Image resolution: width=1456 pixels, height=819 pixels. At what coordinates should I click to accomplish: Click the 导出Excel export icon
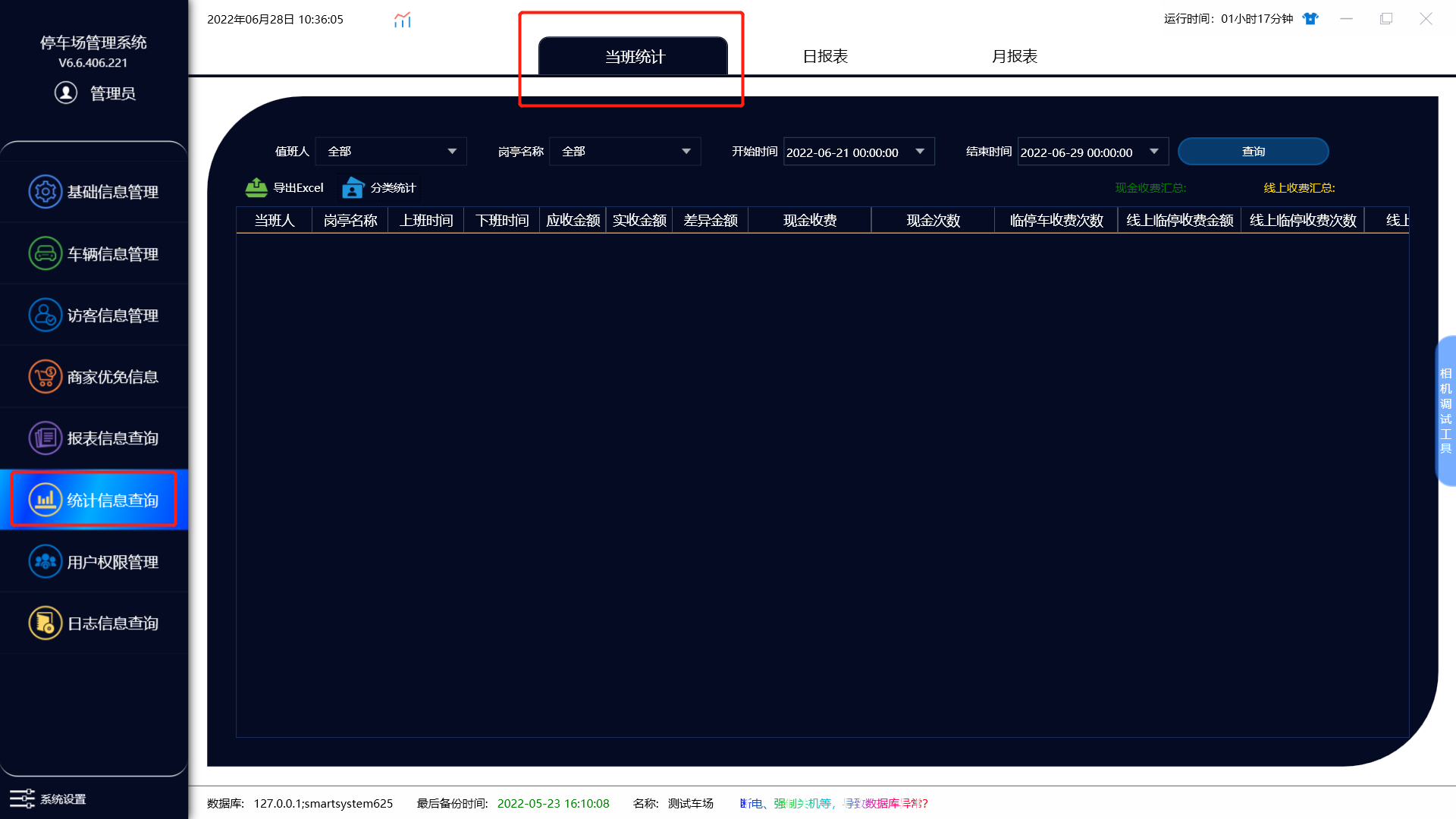pos(256,187)
